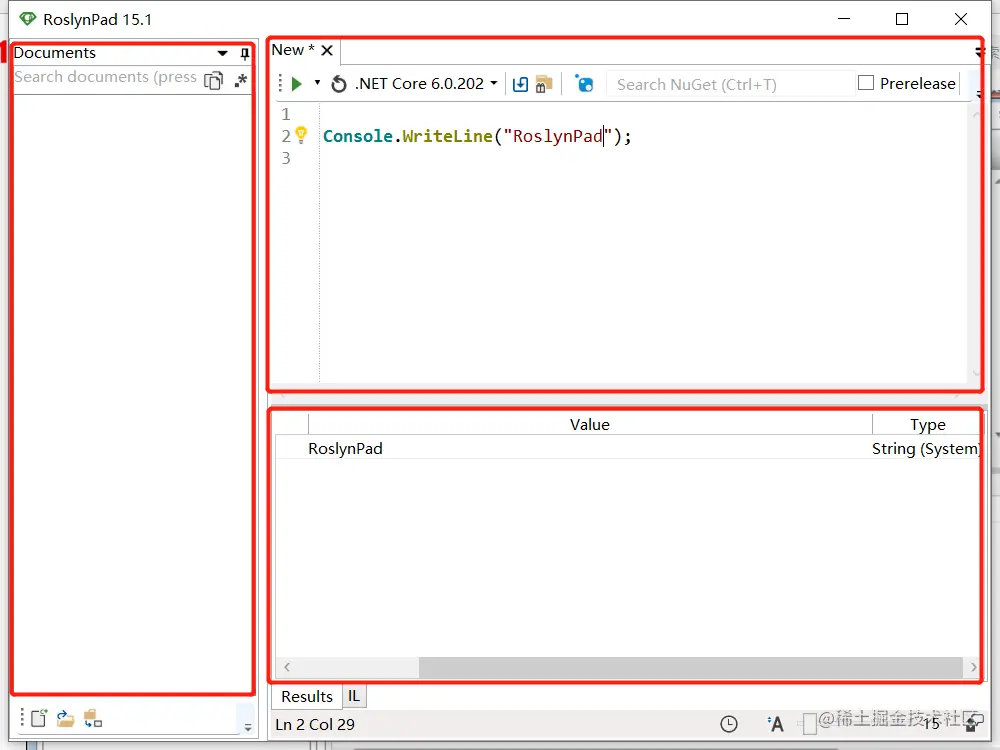Open the run options dropdown arrow
The width and height of the screenshot is (1000, 750).
tap(317, 83)
